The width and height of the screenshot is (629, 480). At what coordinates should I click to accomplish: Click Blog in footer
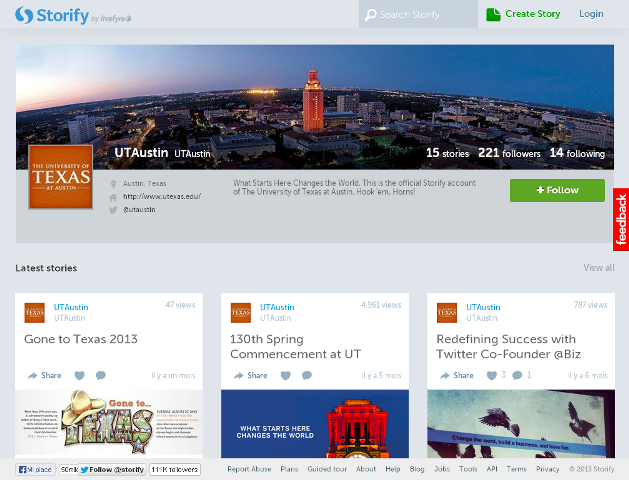click(x=417, y=469)
